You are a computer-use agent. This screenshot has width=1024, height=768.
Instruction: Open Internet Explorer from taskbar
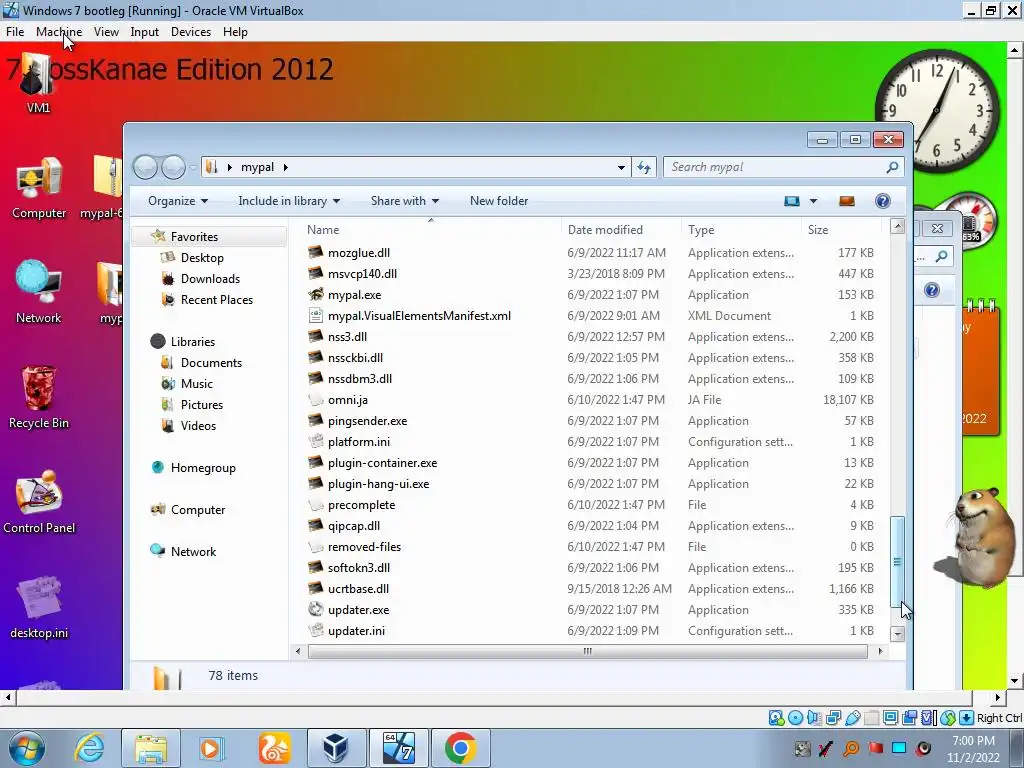(89, 748)
